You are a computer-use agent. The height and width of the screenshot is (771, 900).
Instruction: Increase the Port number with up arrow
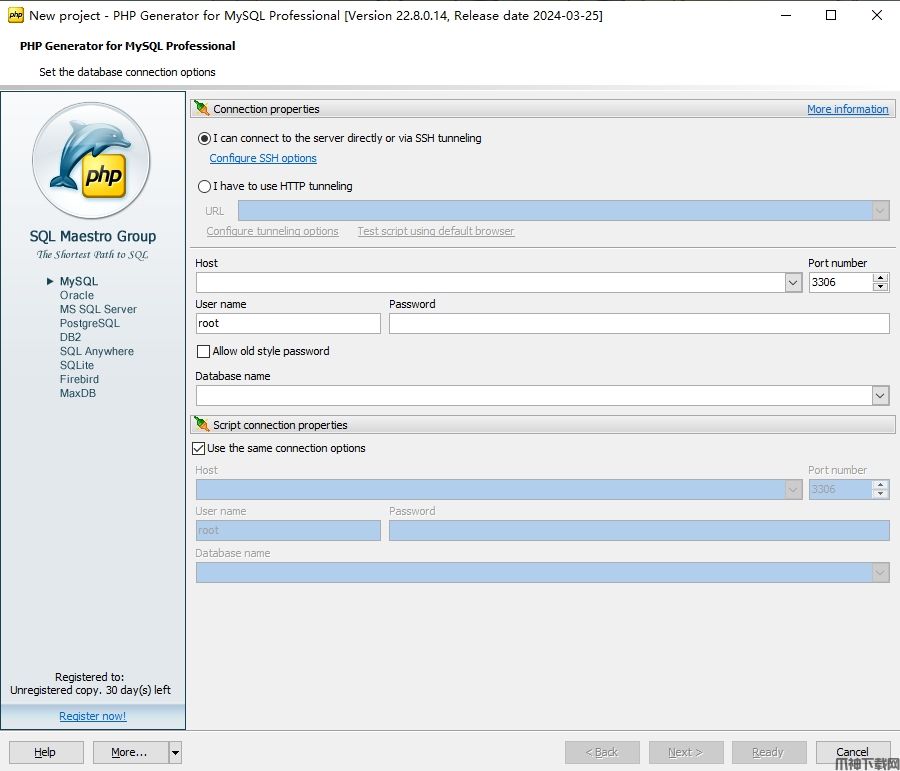pyautogui.click(x=880, y=278)
